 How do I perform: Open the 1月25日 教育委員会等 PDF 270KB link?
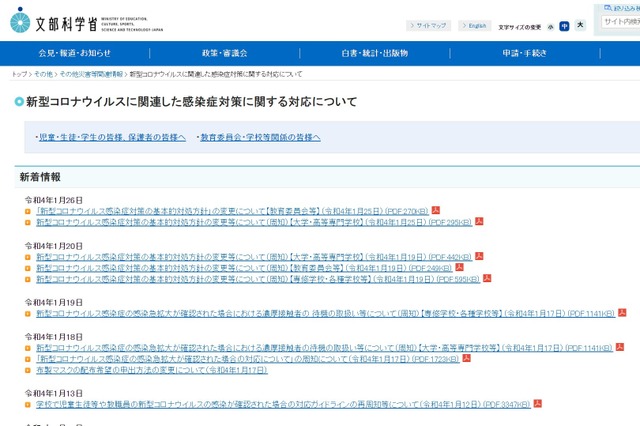[x=232, y=211]
